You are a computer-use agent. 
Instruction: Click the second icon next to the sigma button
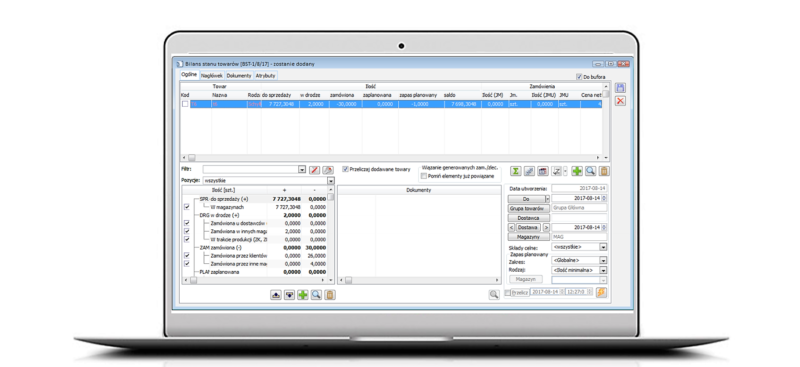[x=530, y=171]
